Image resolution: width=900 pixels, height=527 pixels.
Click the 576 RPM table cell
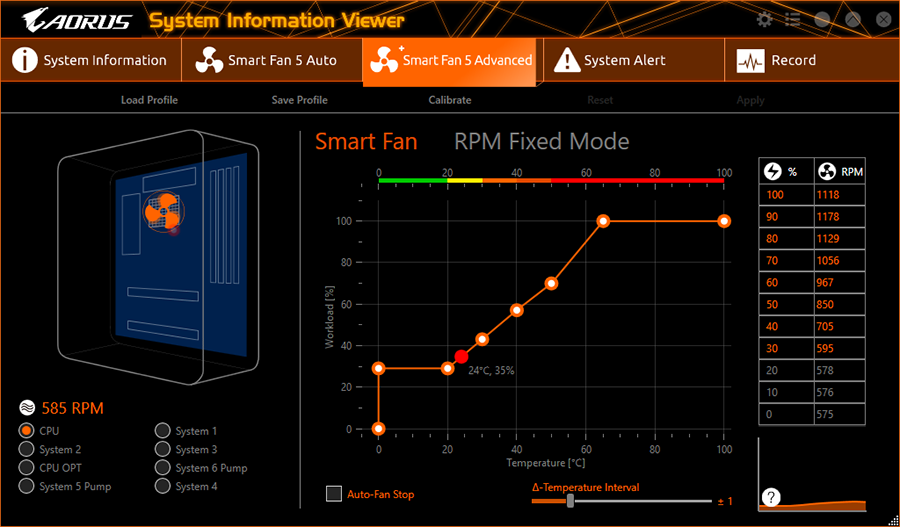coord(839,392)
